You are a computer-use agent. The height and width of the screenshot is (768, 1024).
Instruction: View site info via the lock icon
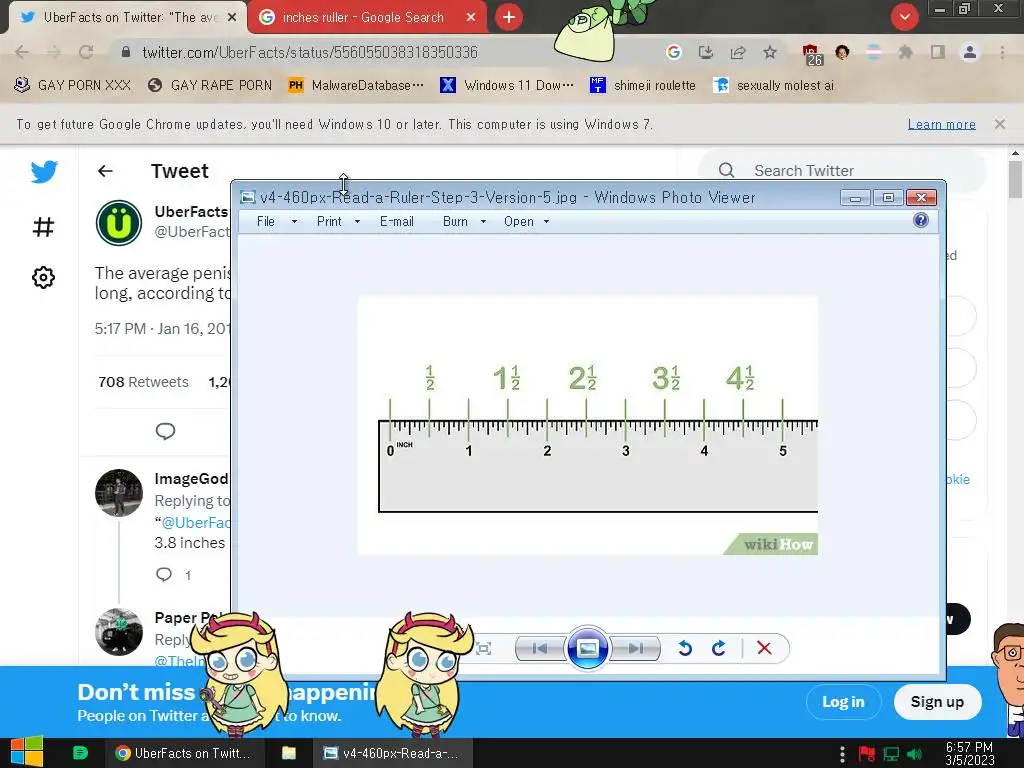126,52
